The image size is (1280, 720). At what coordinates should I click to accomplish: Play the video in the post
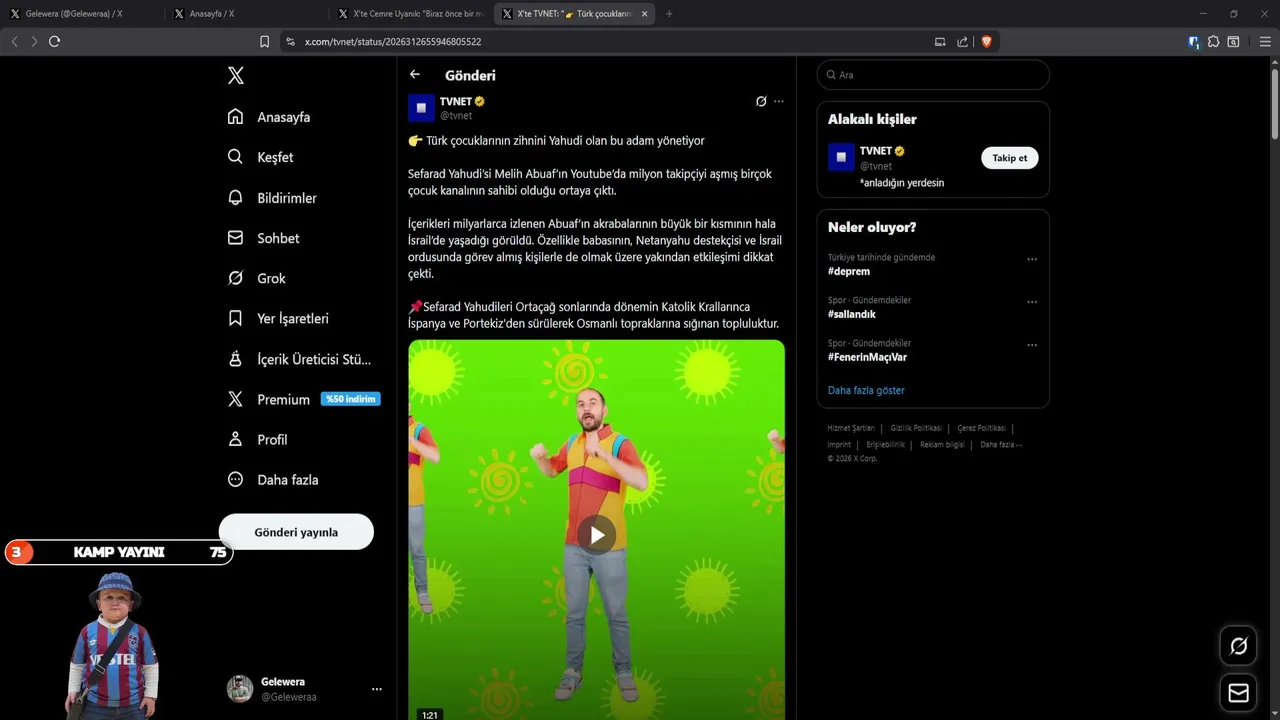pyautogui.click(x=597, y=535)
